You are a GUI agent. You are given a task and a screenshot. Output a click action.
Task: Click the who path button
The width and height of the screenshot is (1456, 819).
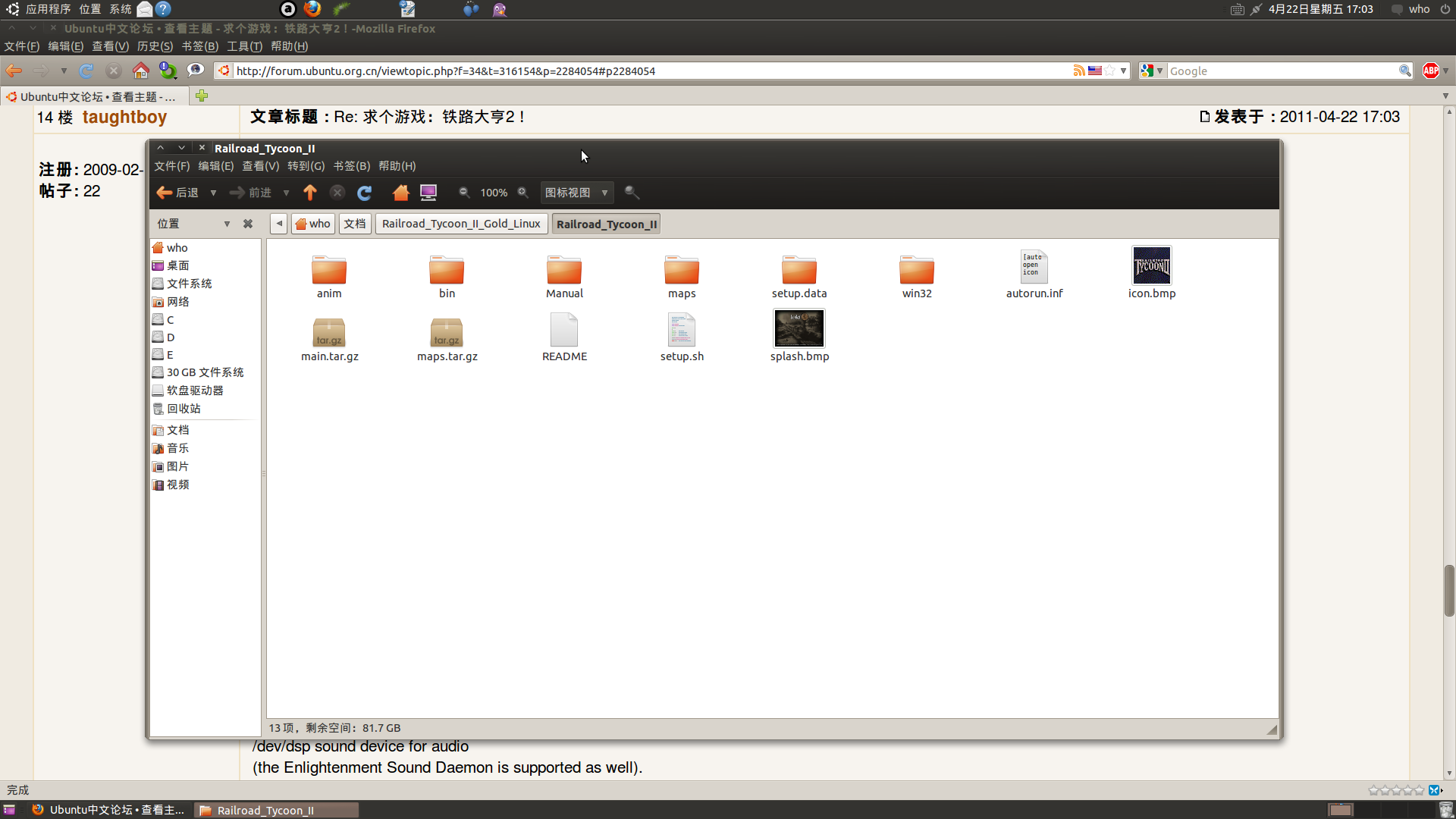pyautogui.click(x=312, y=224)
